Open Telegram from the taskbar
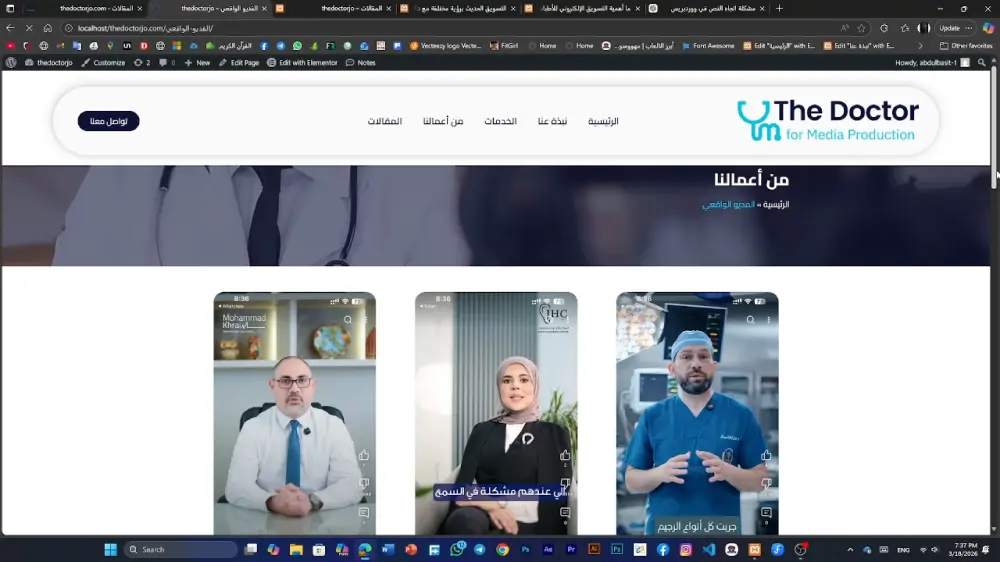 click(x=480, y=549)
